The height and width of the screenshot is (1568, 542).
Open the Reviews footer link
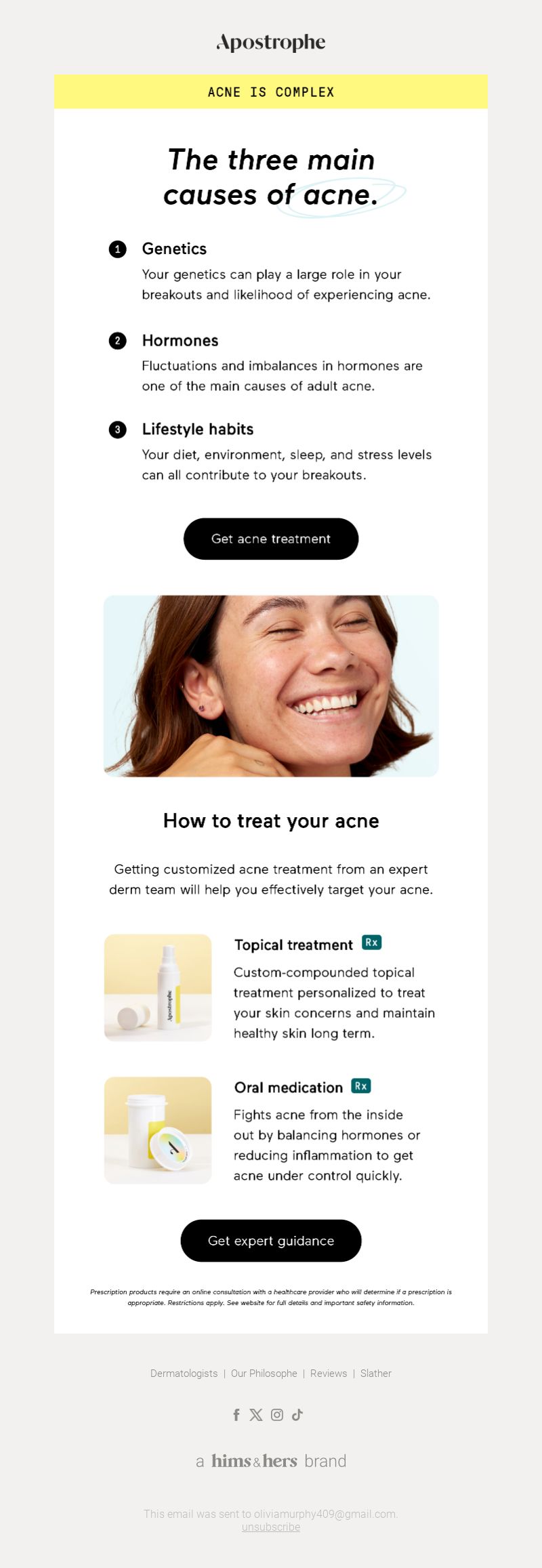329,1374
